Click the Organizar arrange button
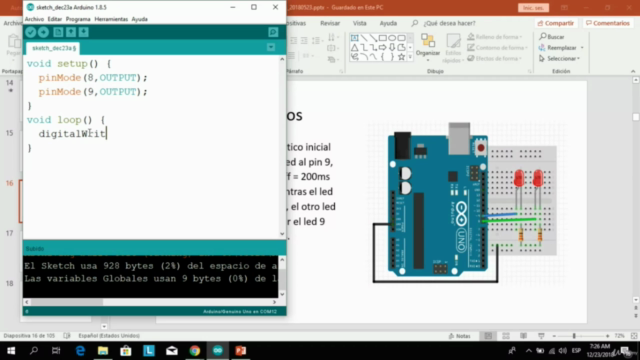This screenshot has width=640, height=360. point(428,47)
